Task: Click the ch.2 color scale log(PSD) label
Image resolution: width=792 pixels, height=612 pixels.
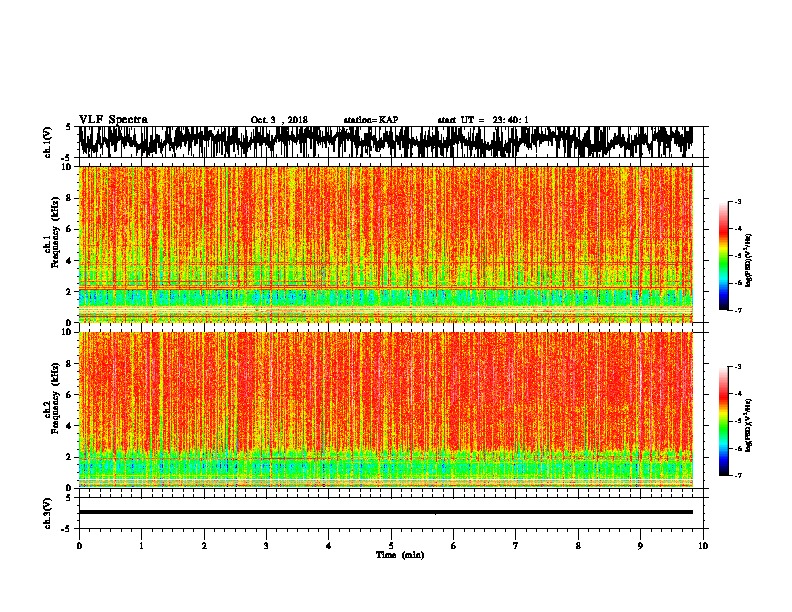Action: point(749,425)
